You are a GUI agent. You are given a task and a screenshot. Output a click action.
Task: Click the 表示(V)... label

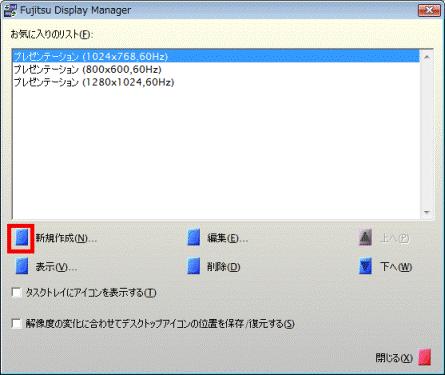[56, 267]
